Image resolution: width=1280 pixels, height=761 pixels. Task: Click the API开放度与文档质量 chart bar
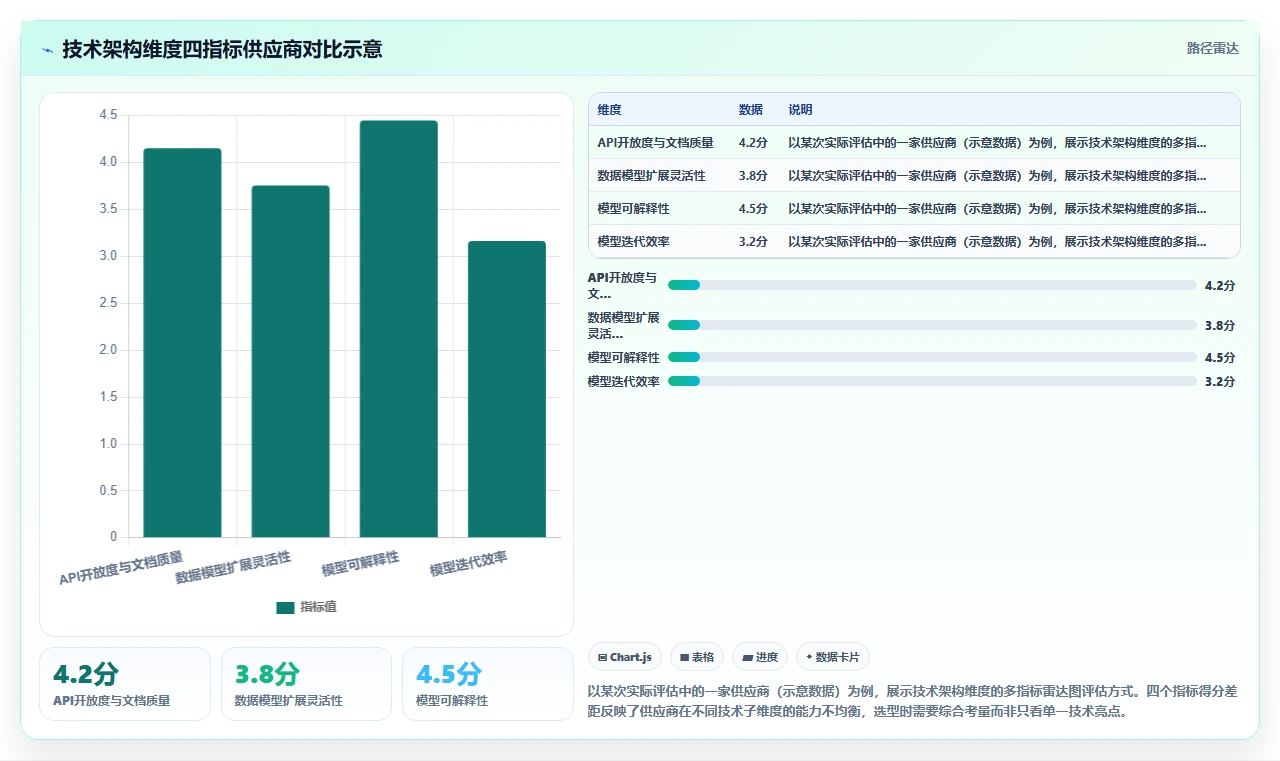tap(182, 343)
